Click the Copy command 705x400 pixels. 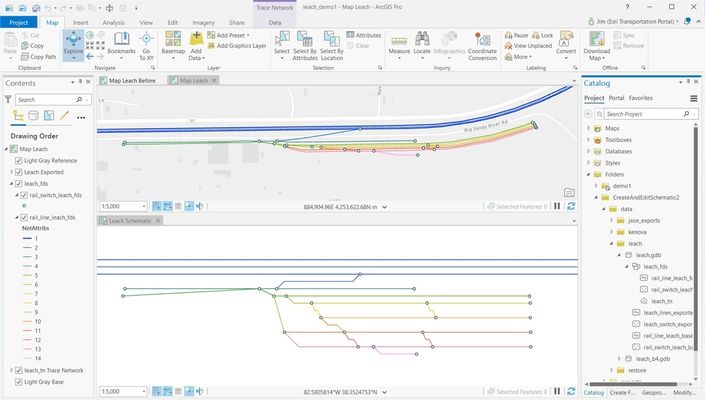32,46
